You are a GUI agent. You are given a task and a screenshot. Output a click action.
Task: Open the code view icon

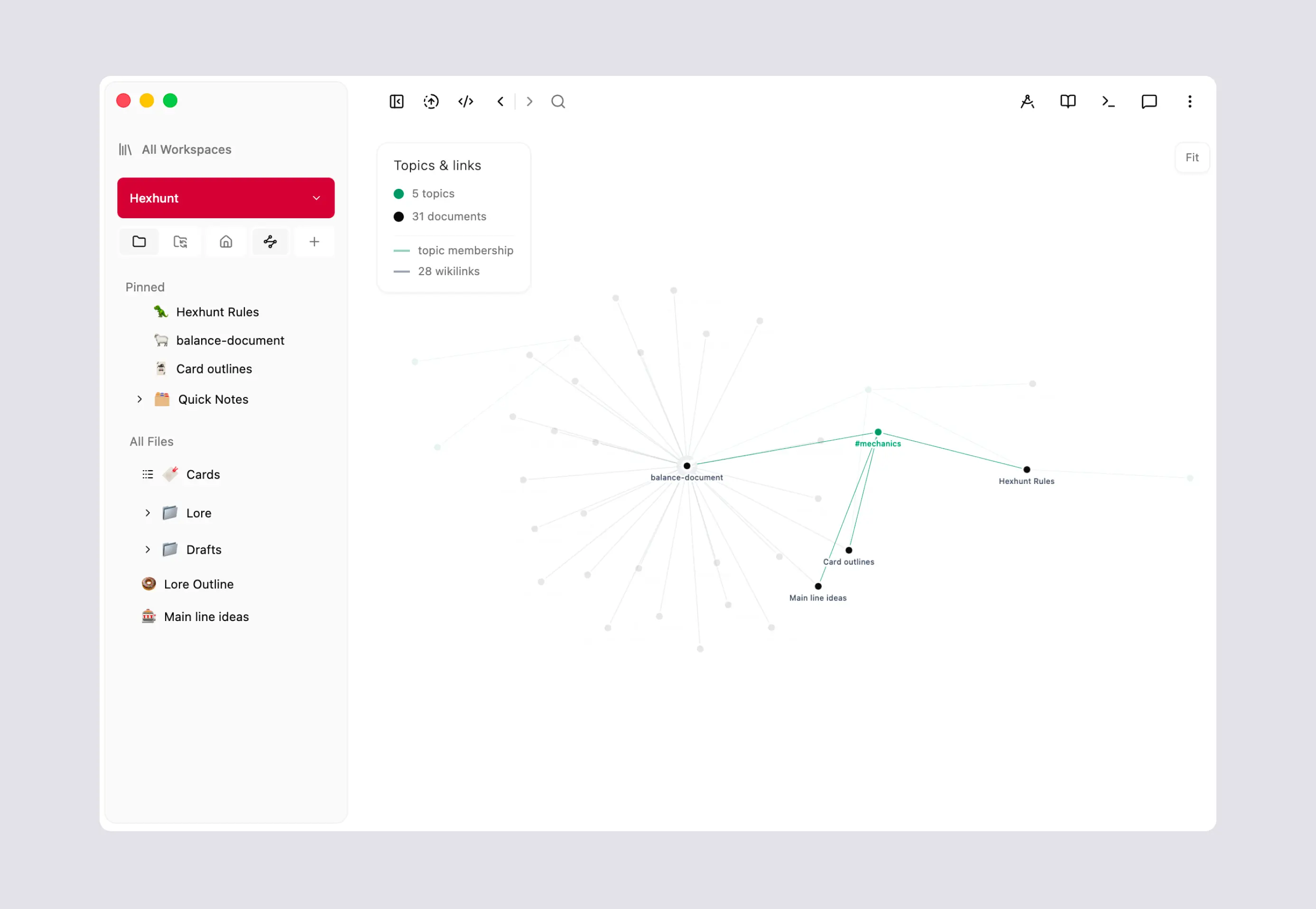click(466, 102)
